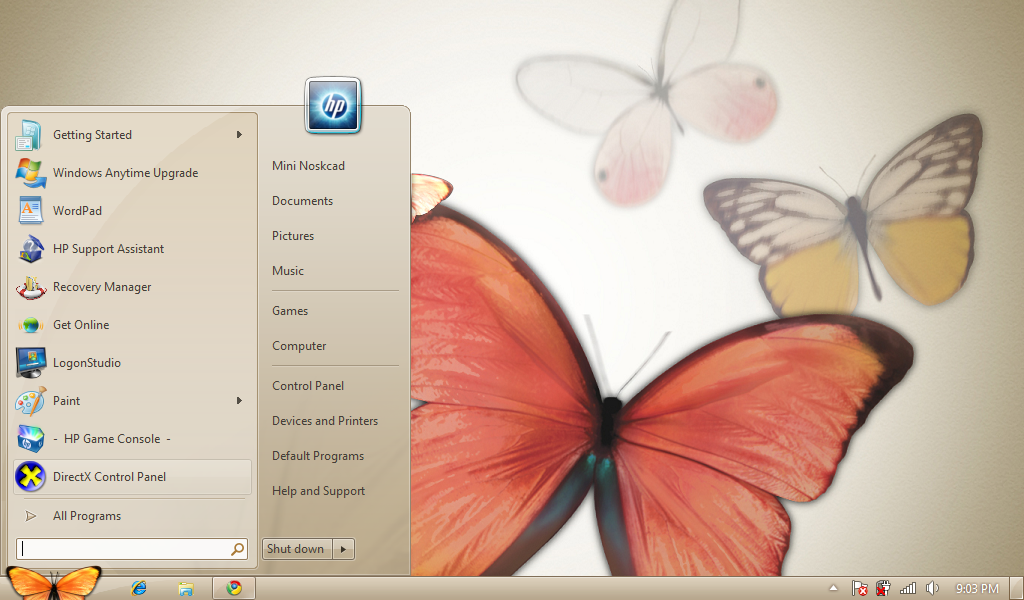
Task: Expand the Getting Started submenu arrow
Action: [239, 135]
